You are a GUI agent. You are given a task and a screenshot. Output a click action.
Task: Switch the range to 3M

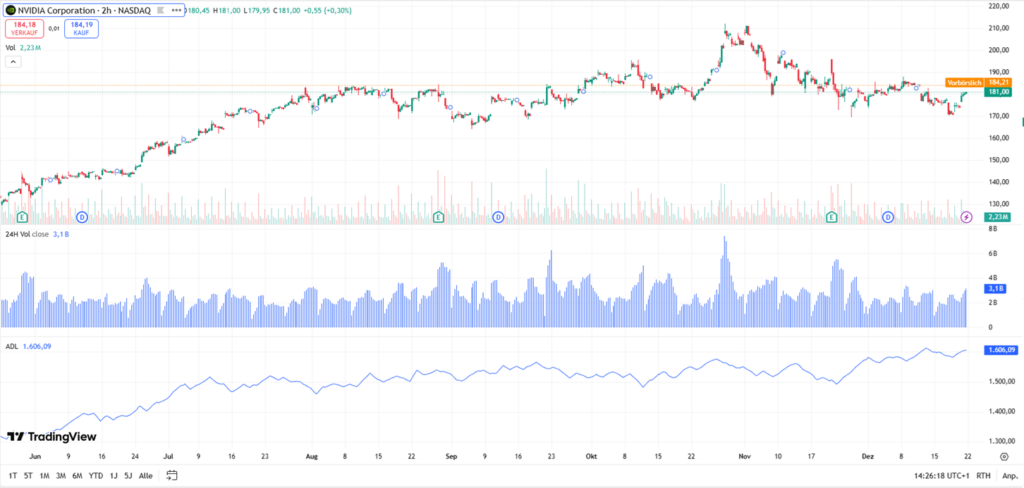[61, 476]
